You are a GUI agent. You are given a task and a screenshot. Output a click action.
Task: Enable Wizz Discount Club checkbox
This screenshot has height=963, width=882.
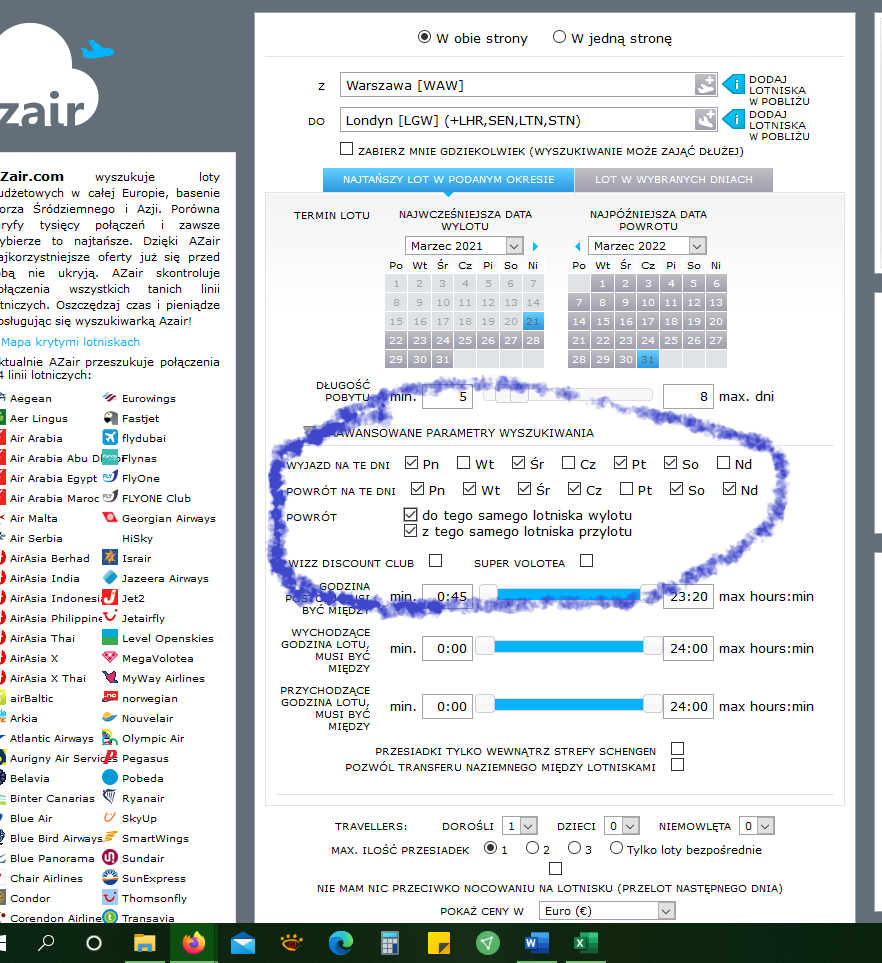435,561
